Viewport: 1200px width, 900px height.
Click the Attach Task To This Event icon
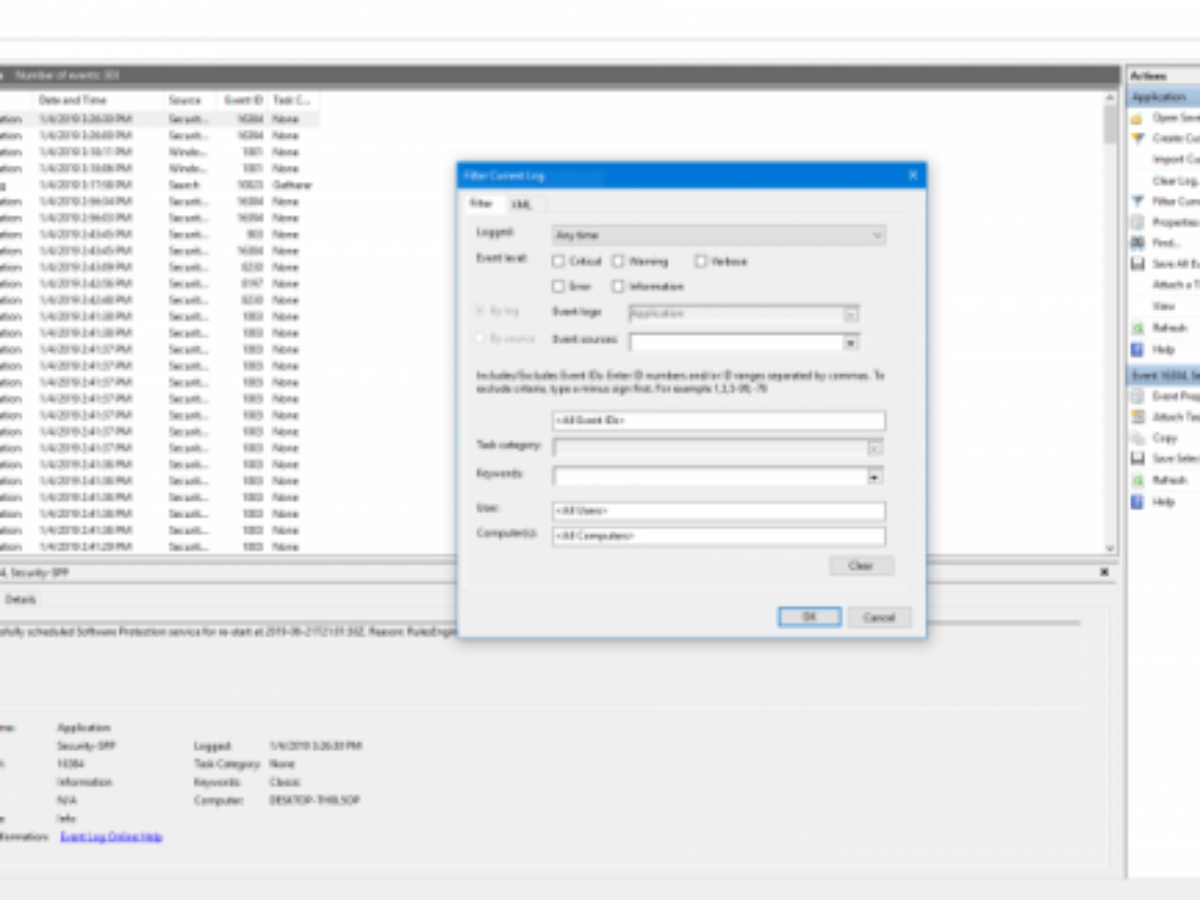click(1137, 417)
